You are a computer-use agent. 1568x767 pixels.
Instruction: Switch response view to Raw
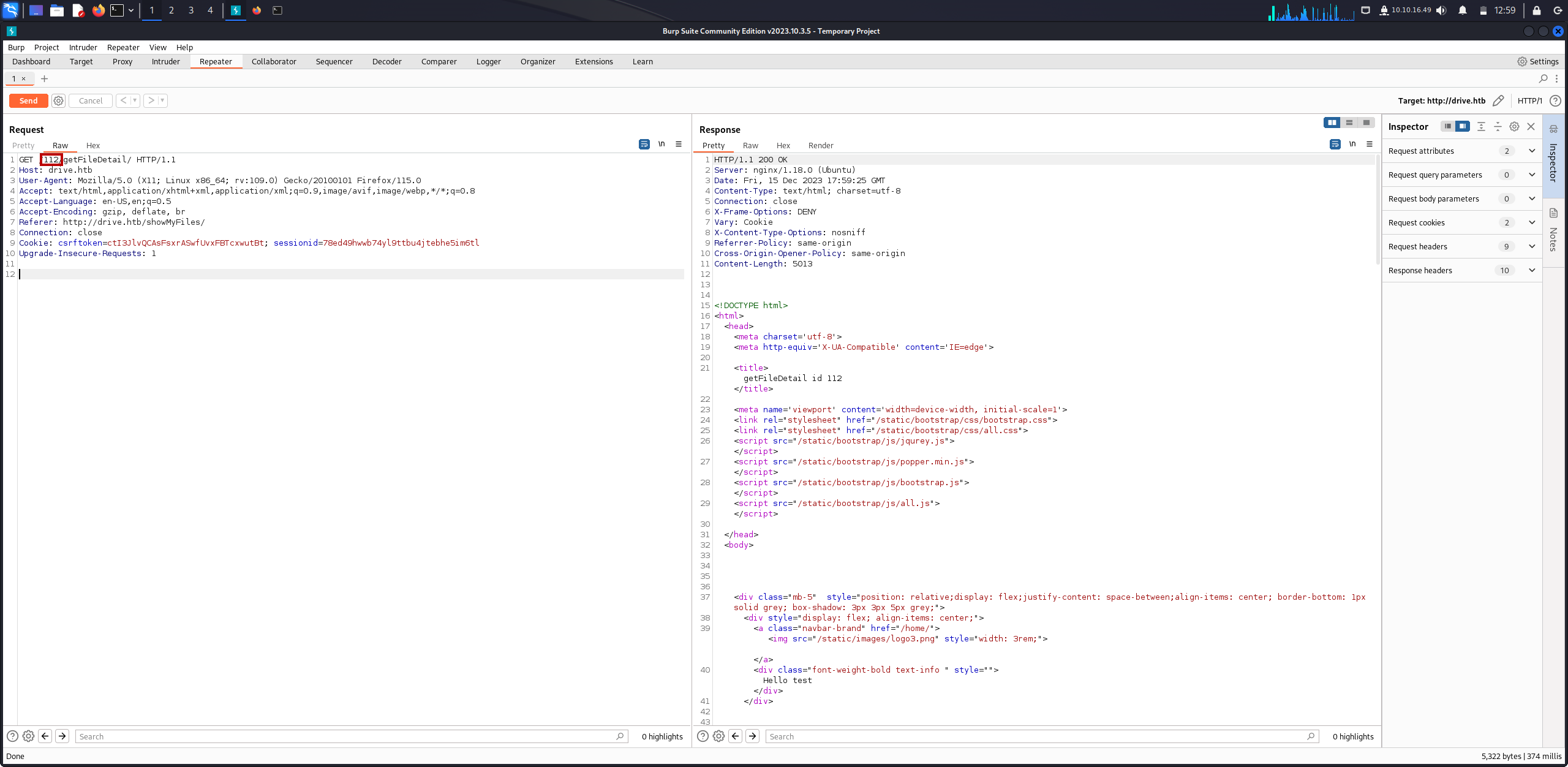750,145
